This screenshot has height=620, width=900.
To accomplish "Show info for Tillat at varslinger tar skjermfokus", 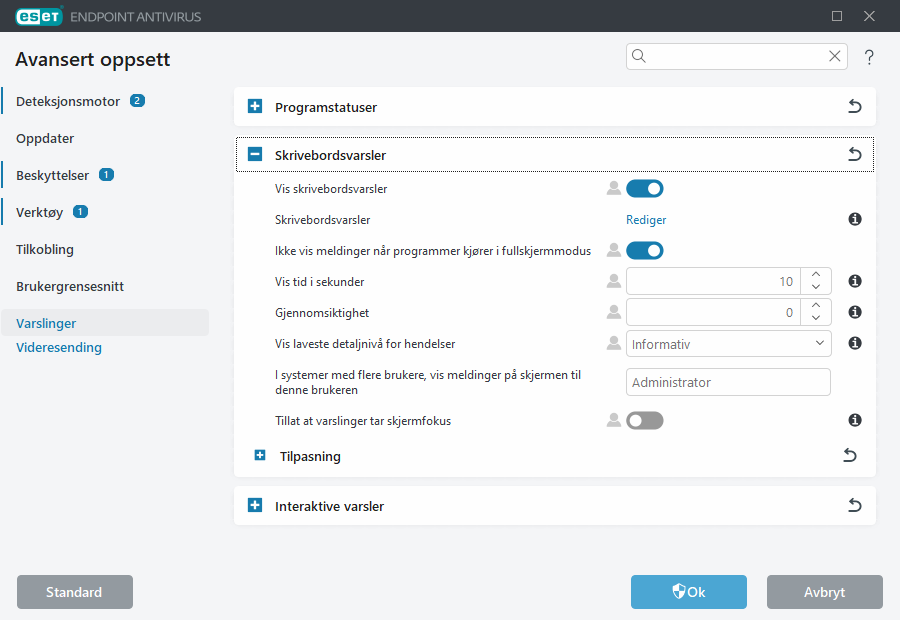I will pos(855,420).
